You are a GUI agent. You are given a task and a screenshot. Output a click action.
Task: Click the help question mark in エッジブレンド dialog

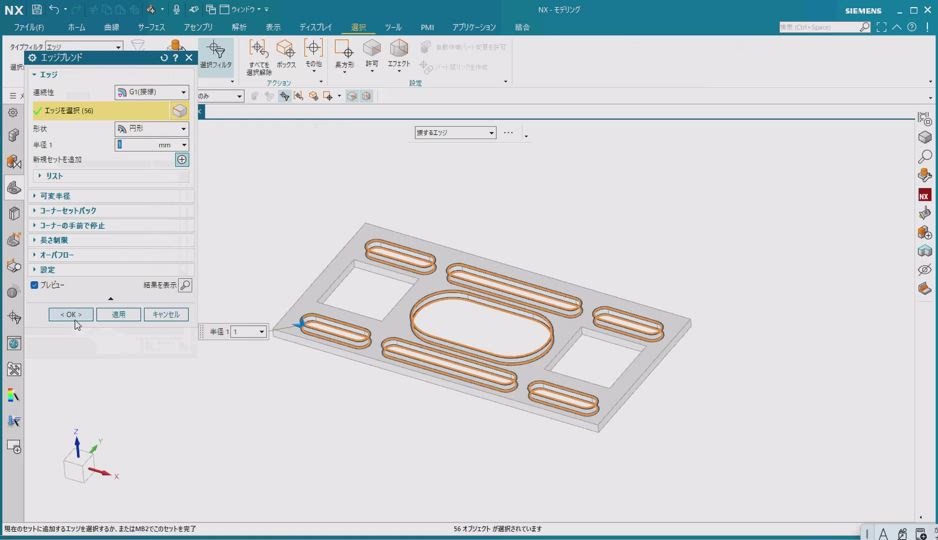[175, 57]
